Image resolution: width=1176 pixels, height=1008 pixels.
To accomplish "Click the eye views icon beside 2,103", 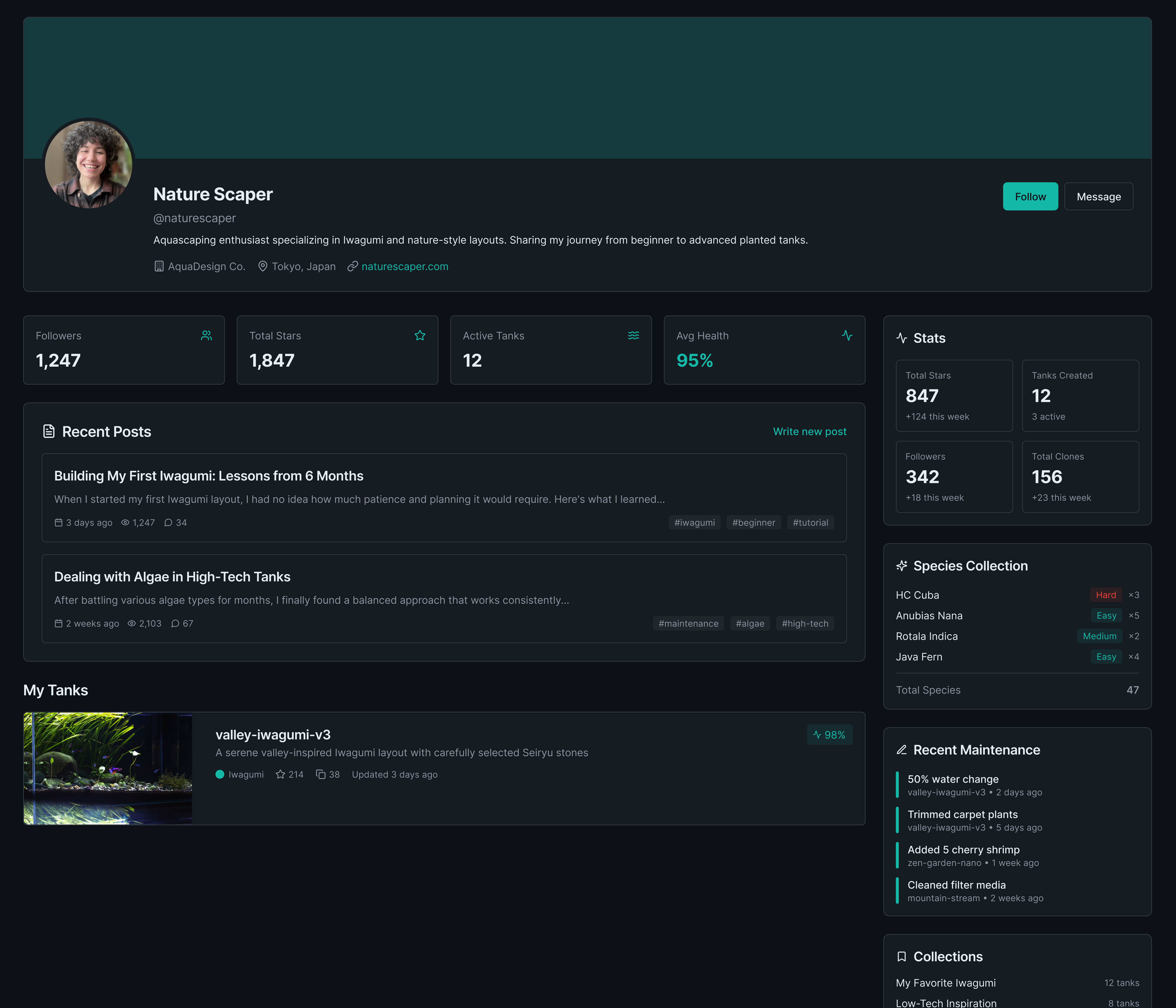I will click(x=132, y=623).
